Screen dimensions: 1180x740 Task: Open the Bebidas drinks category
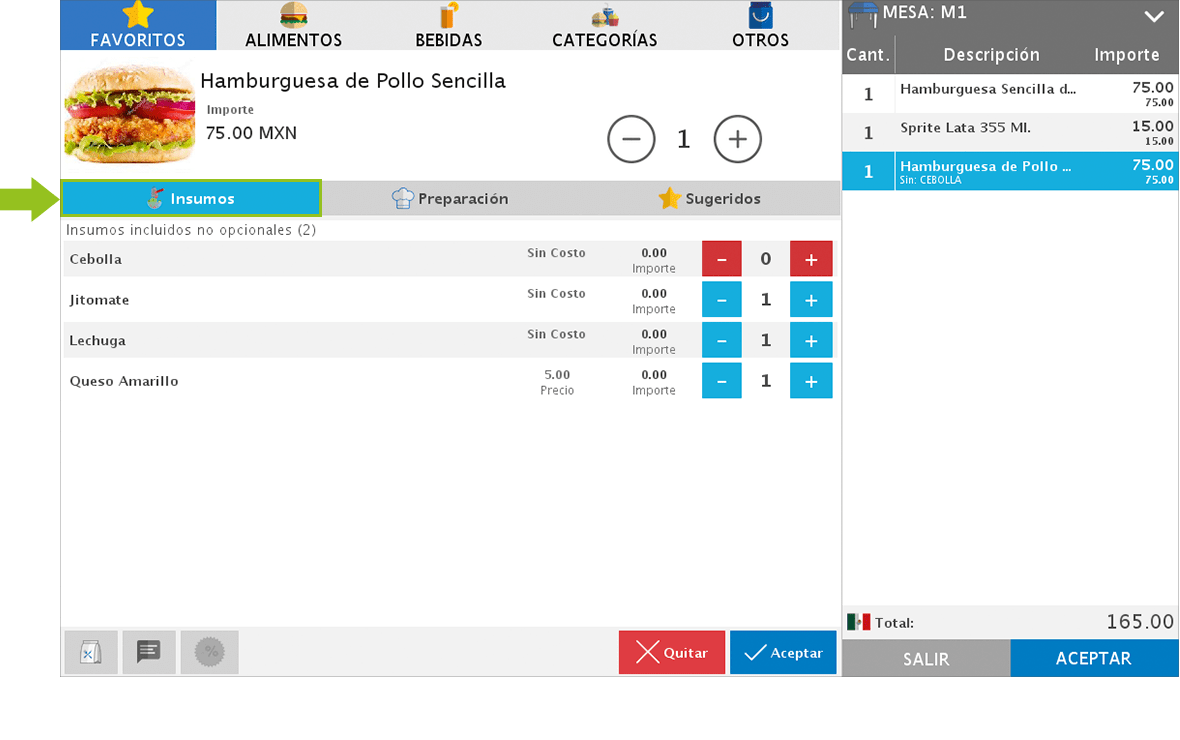[449, 26]
